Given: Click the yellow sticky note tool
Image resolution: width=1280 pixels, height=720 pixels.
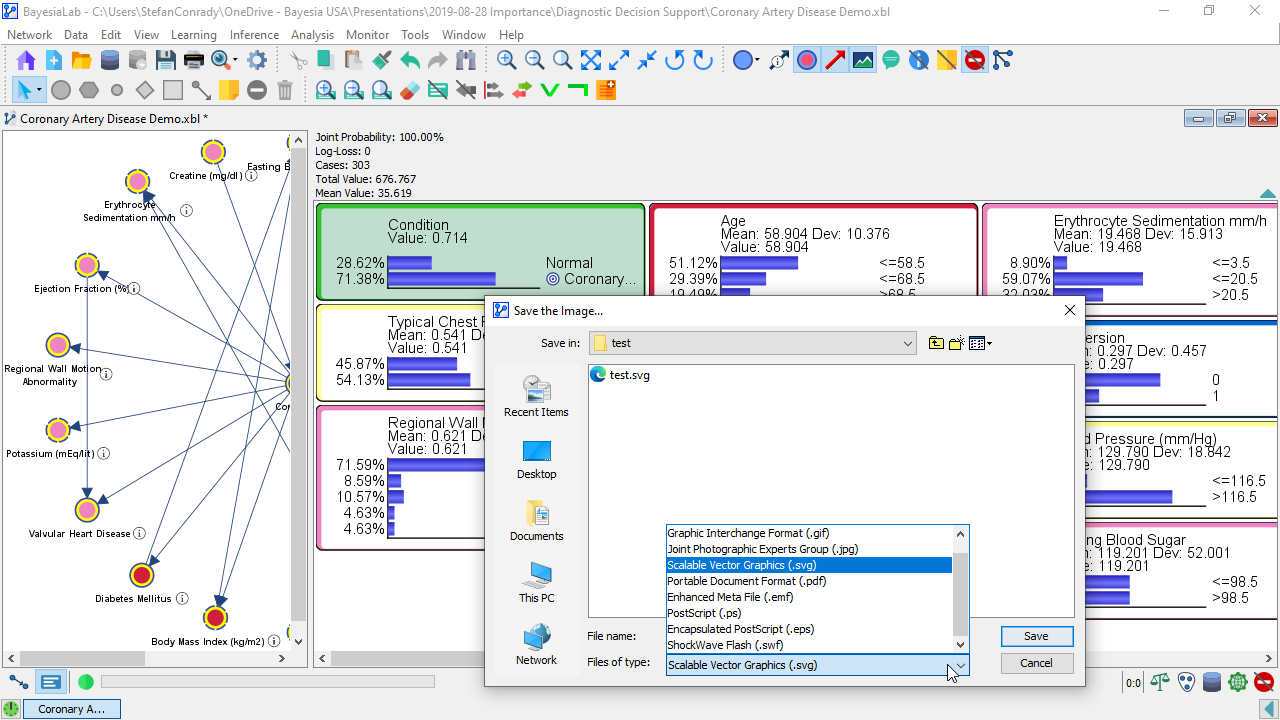Looking at the screenshot, I should point(229,91).
